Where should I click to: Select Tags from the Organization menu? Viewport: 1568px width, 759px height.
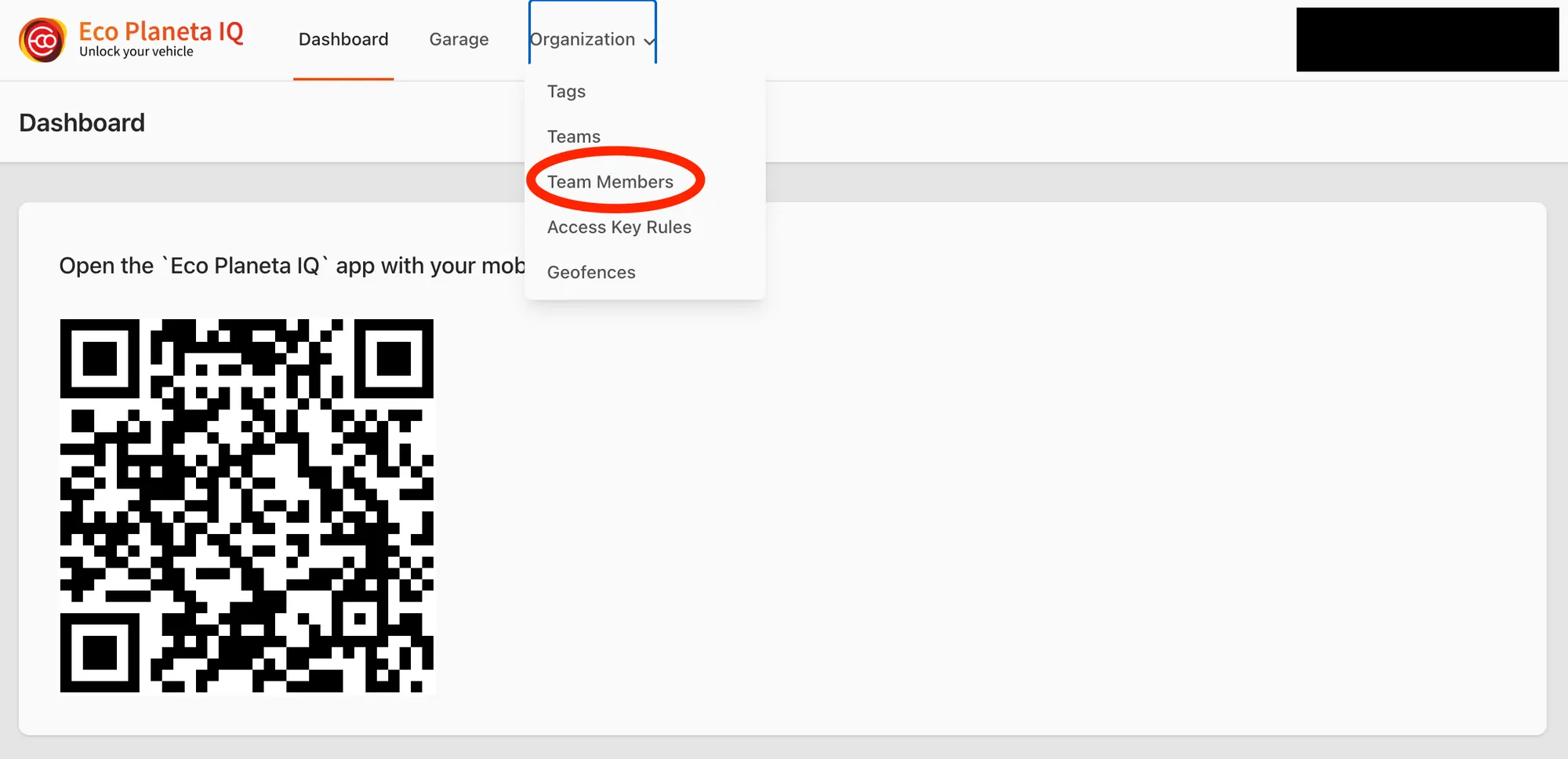click(x=566, y=92)
